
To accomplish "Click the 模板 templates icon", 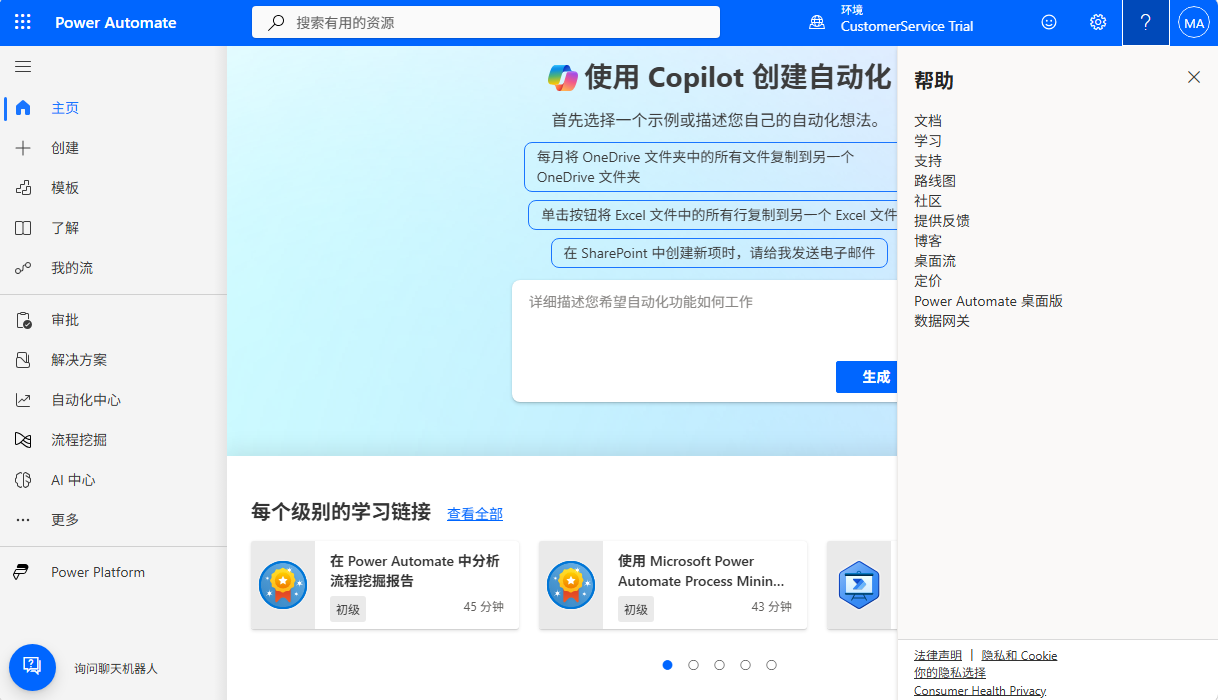I will click(x=23, y=188).
